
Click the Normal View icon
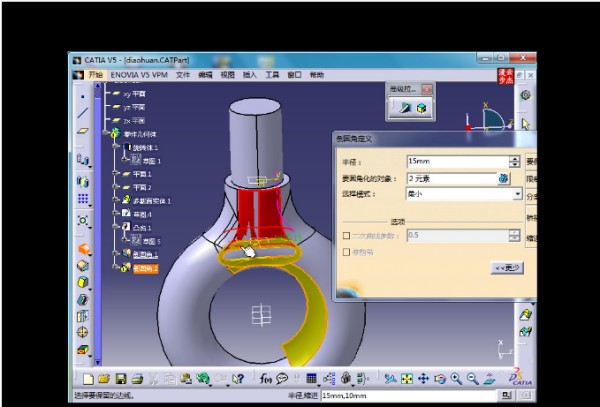[x=489, y=379]
